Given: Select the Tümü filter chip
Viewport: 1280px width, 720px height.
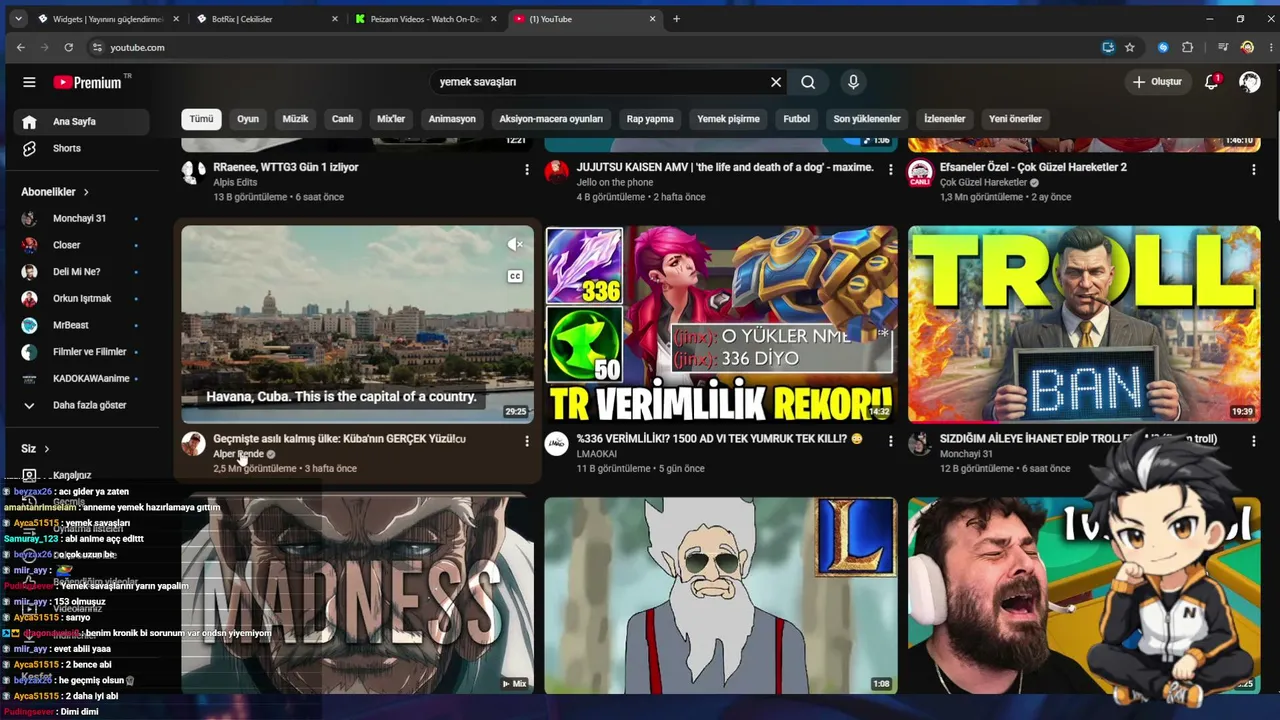Looking at the screenshot, I should [x=201, y=119].
